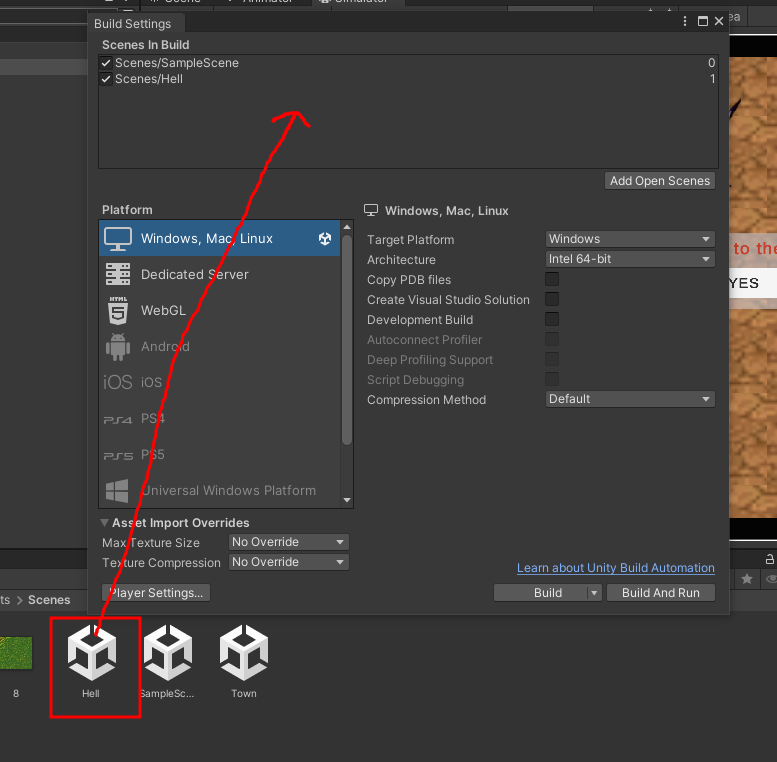The height and width of the screenshot is (762, 777).
Task: Click Add Open Scenes button
Action: tap(660, 181)
